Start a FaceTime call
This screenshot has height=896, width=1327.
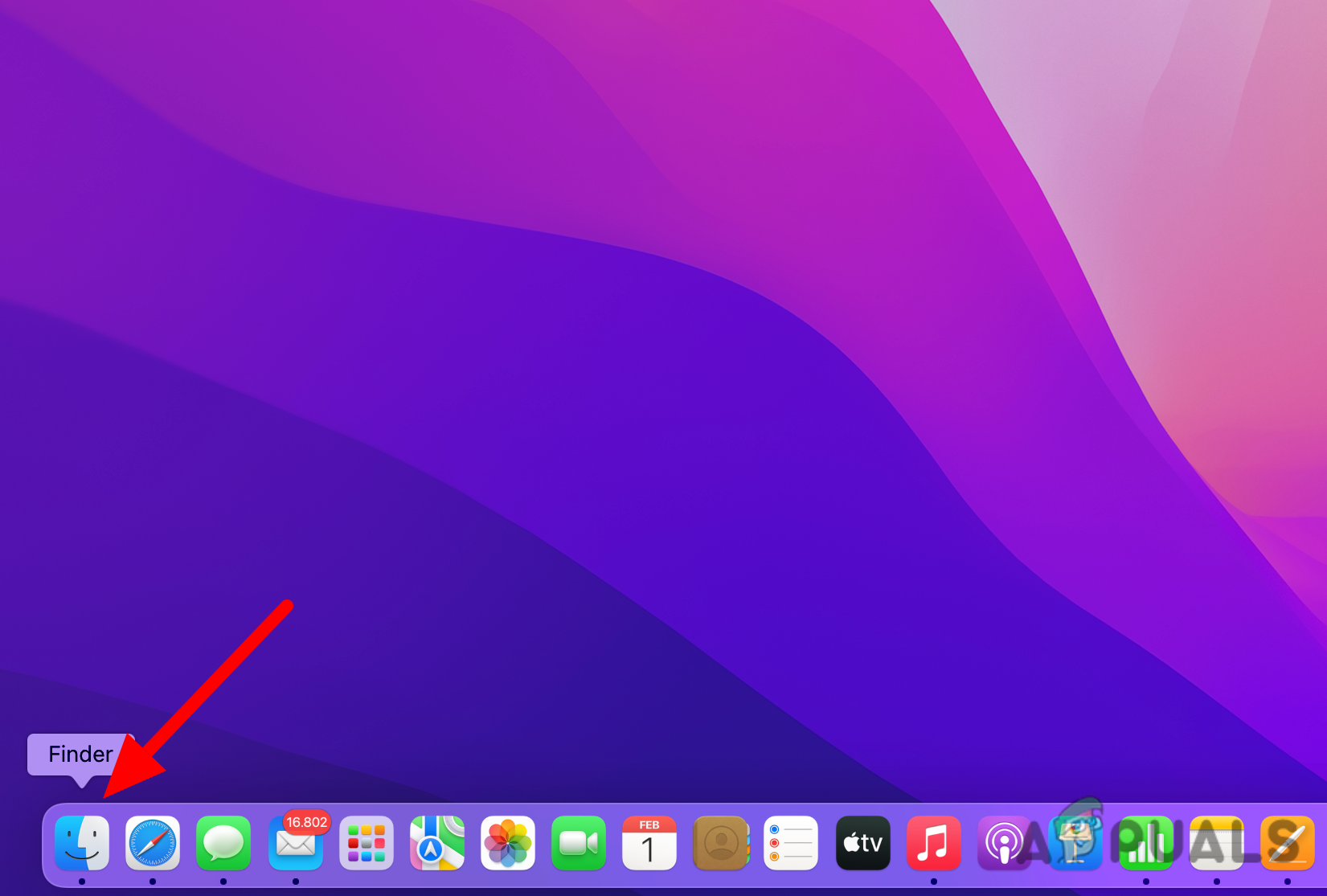579,843
